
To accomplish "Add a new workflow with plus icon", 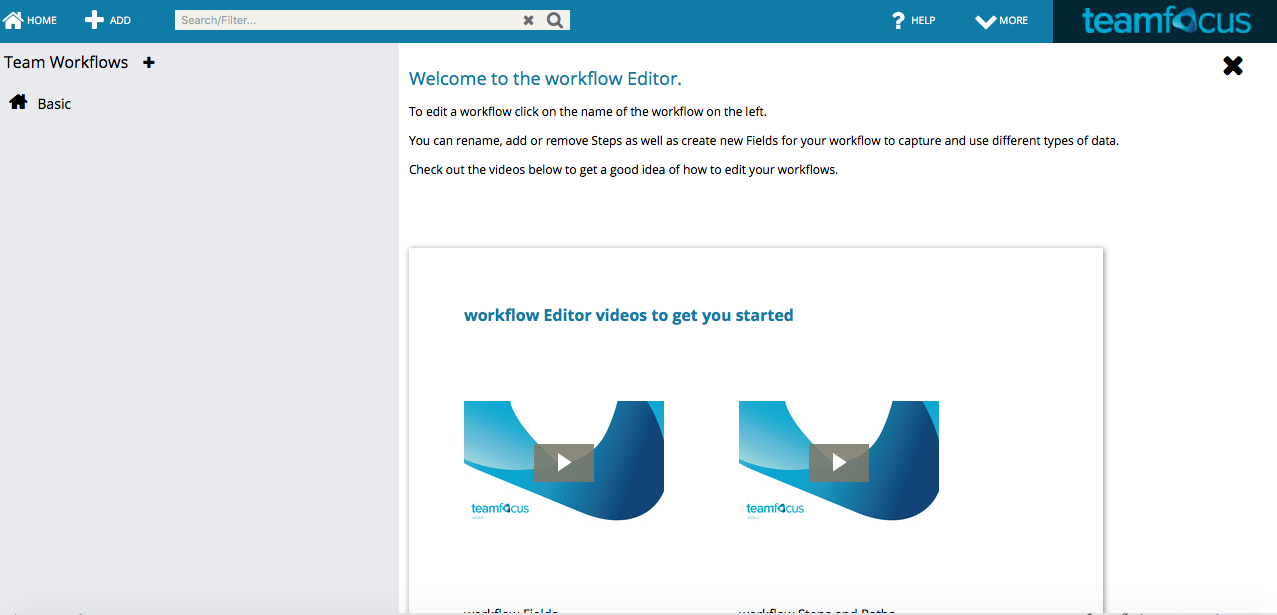I will pyautogui.click(x=149, y=62).
